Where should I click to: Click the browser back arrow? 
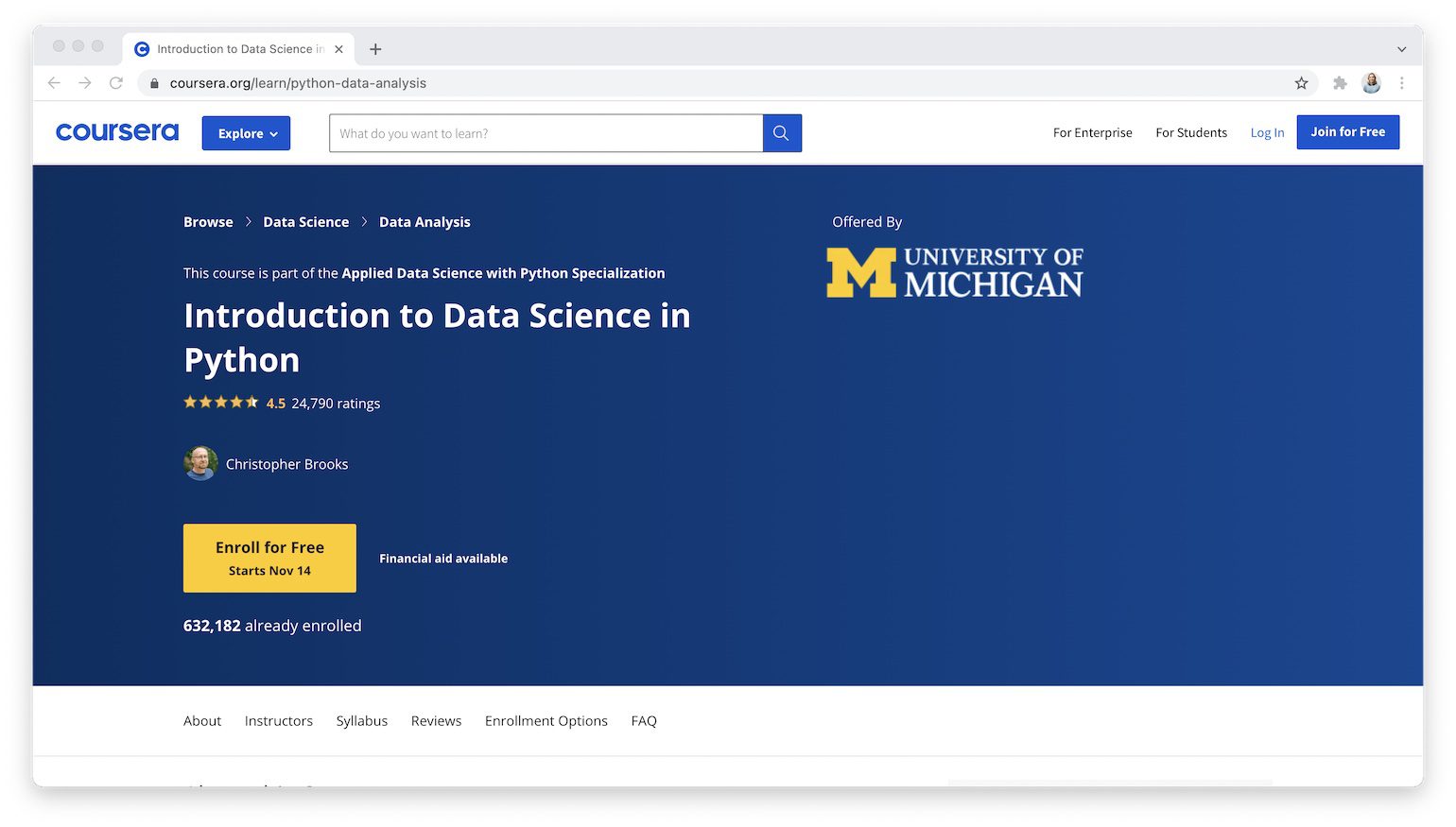54,83
